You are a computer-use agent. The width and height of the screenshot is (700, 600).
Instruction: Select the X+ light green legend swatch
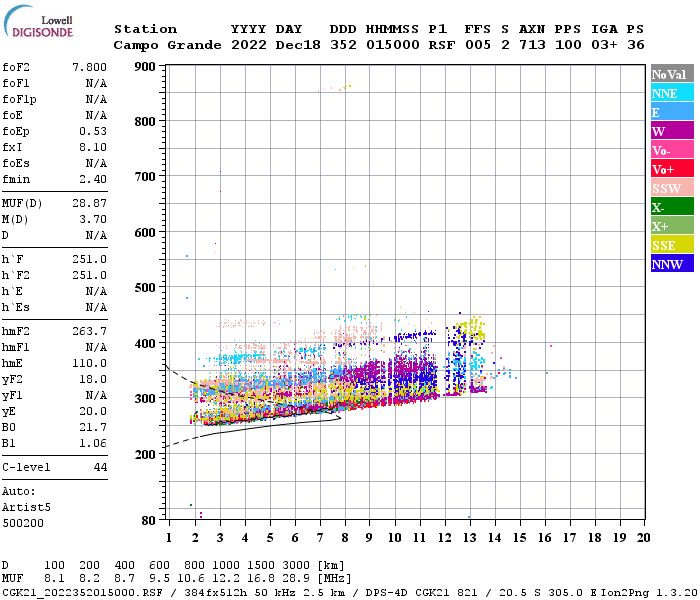pyautogui.click(x=672, y=225)
